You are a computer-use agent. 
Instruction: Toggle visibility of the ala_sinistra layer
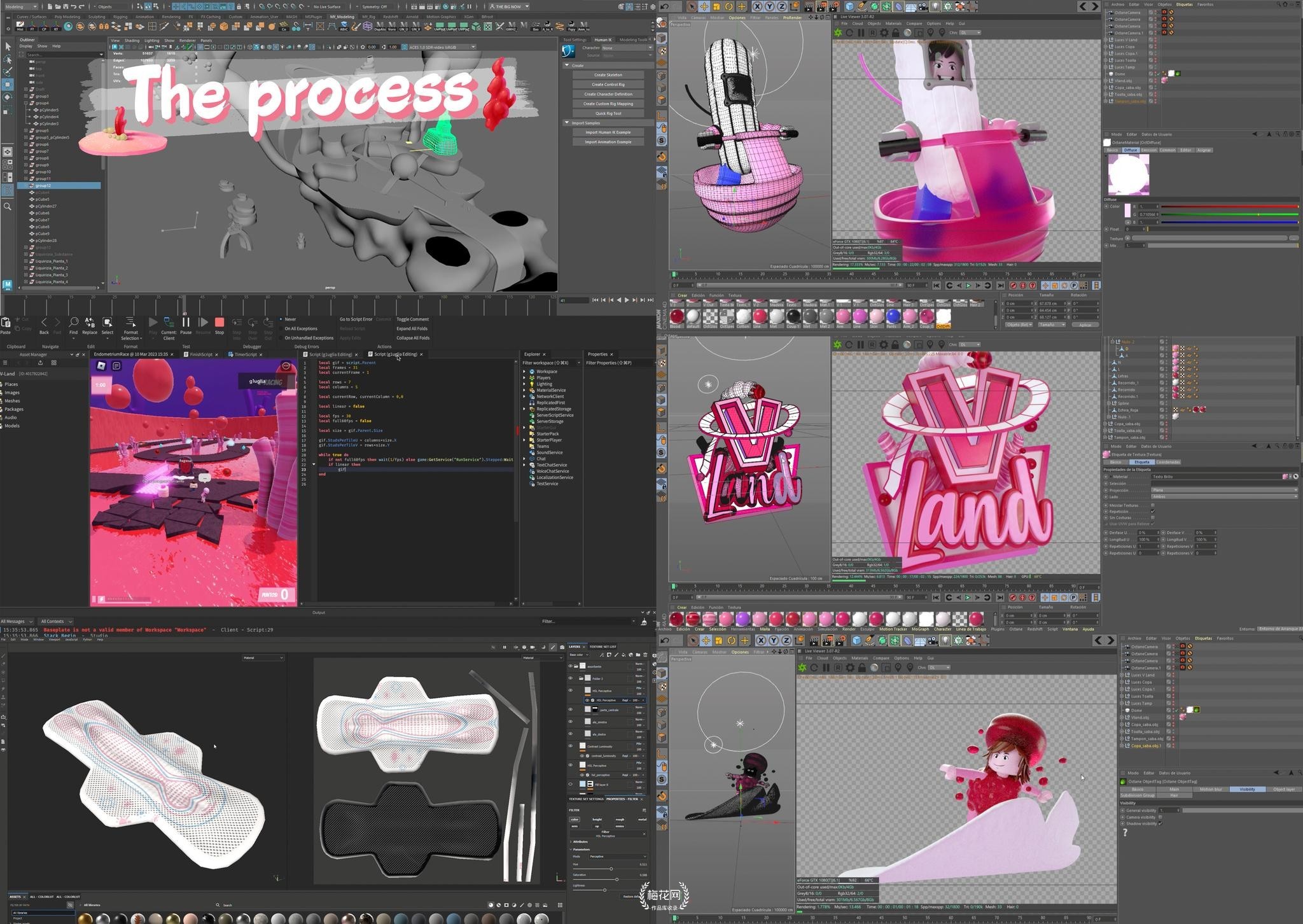tap(570, 722)
